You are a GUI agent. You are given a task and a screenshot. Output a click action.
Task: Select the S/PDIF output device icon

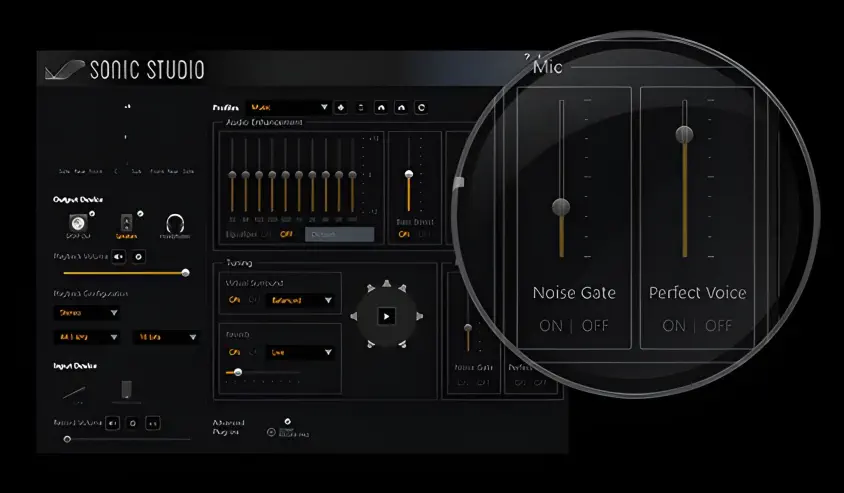[78, 223]
